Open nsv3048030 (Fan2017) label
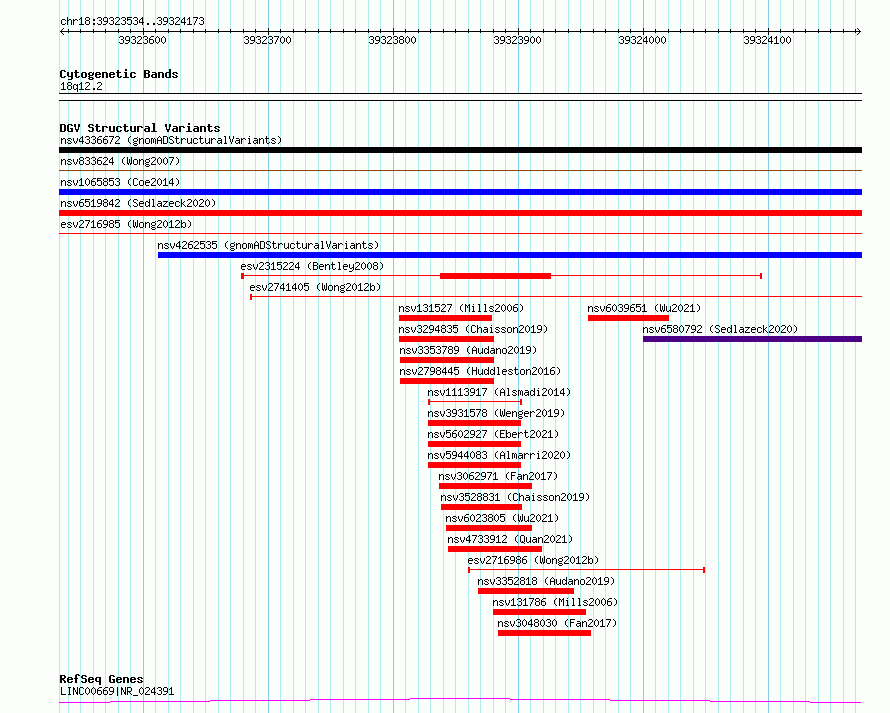 pos(557,623)
